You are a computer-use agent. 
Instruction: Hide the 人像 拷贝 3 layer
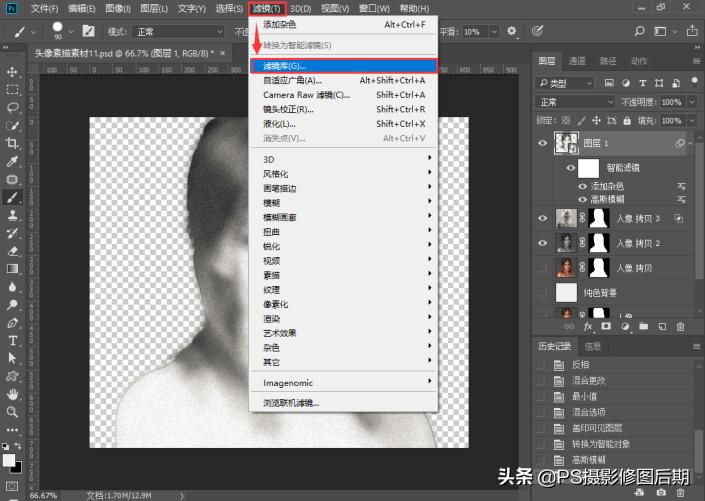tap(543, 218)
